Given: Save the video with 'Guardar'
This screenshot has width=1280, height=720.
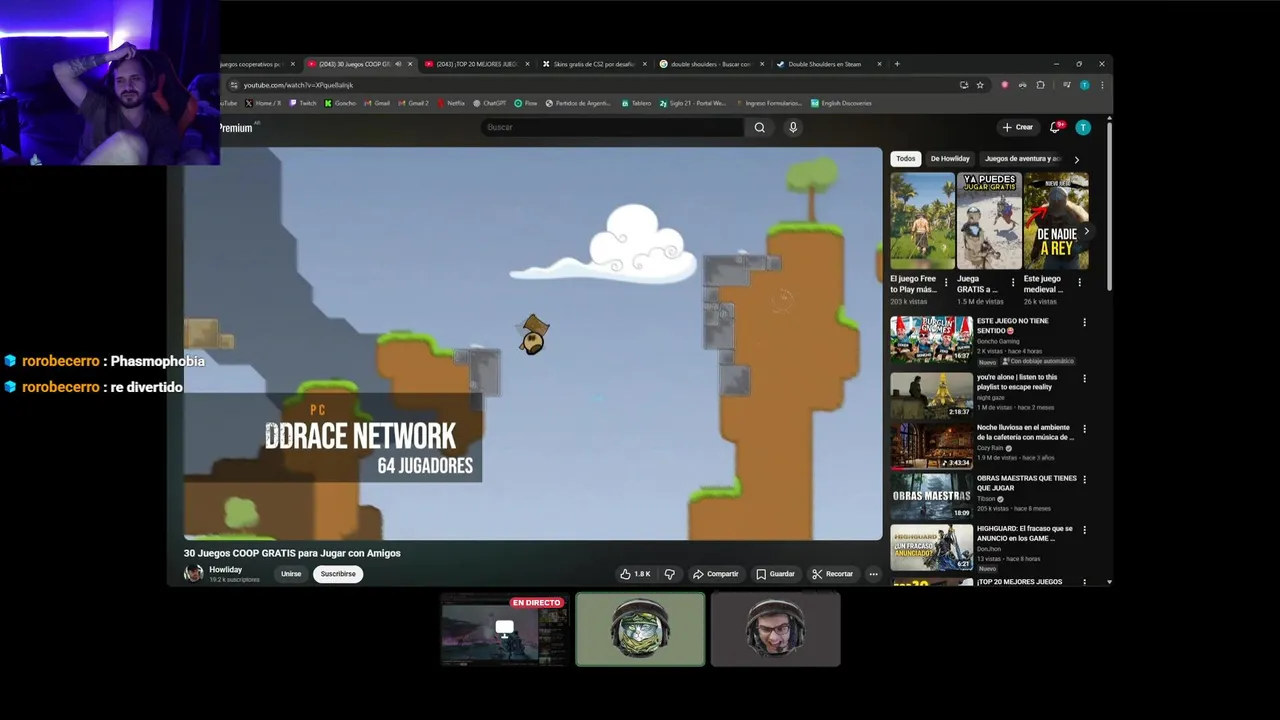Looking at the screenshot, I should point(775,574).
